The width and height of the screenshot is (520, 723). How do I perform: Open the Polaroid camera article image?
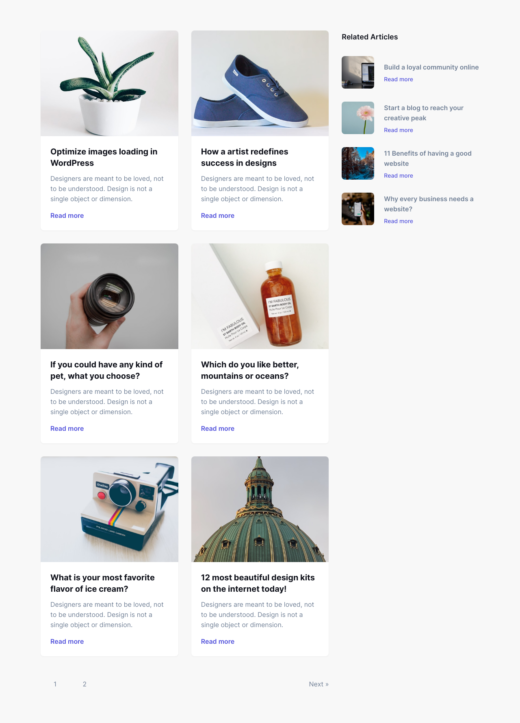(109, 509)
